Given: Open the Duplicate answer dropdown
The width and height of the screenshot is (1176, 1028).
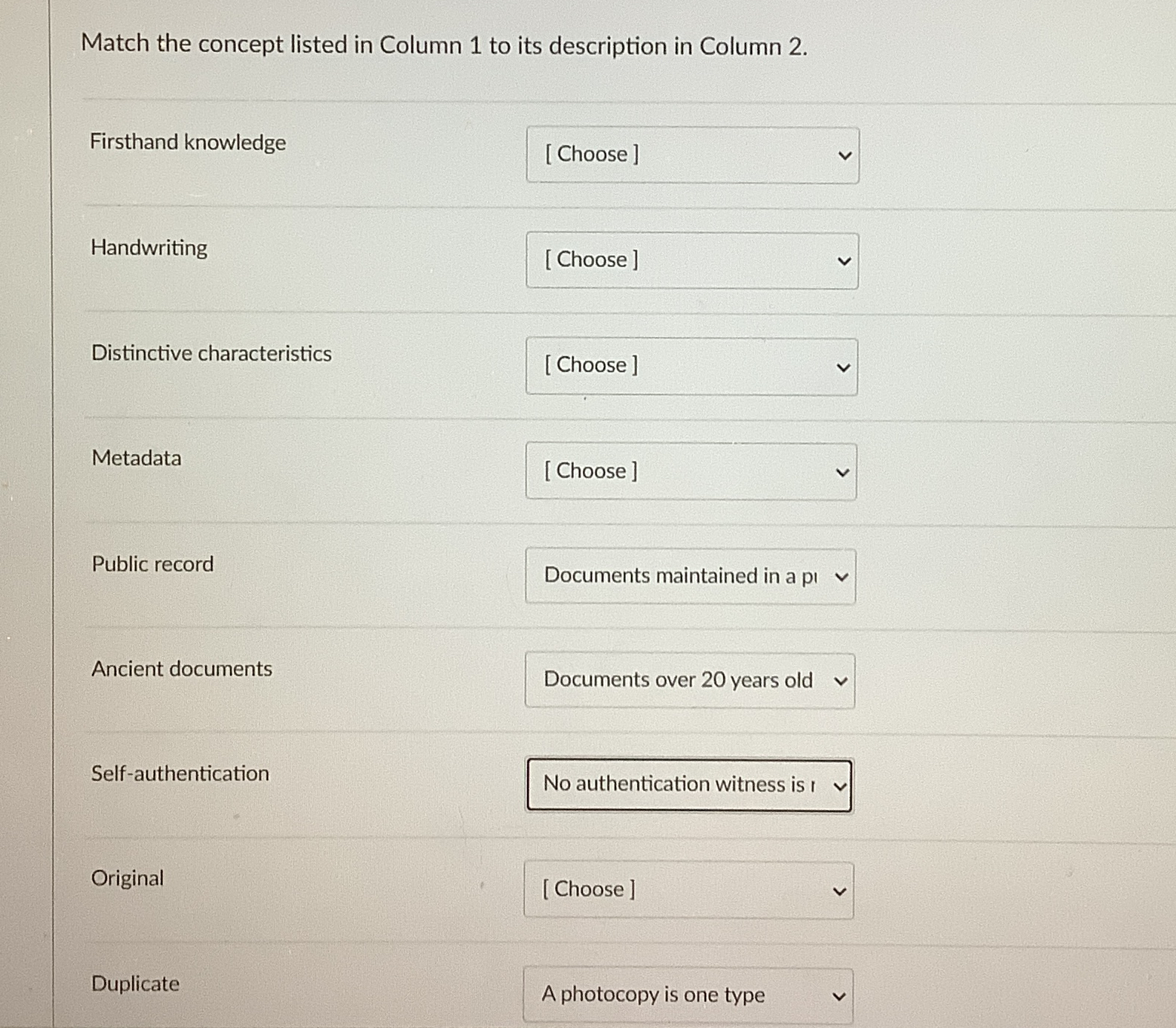Looking at the screenshot, I should (687, 995).
